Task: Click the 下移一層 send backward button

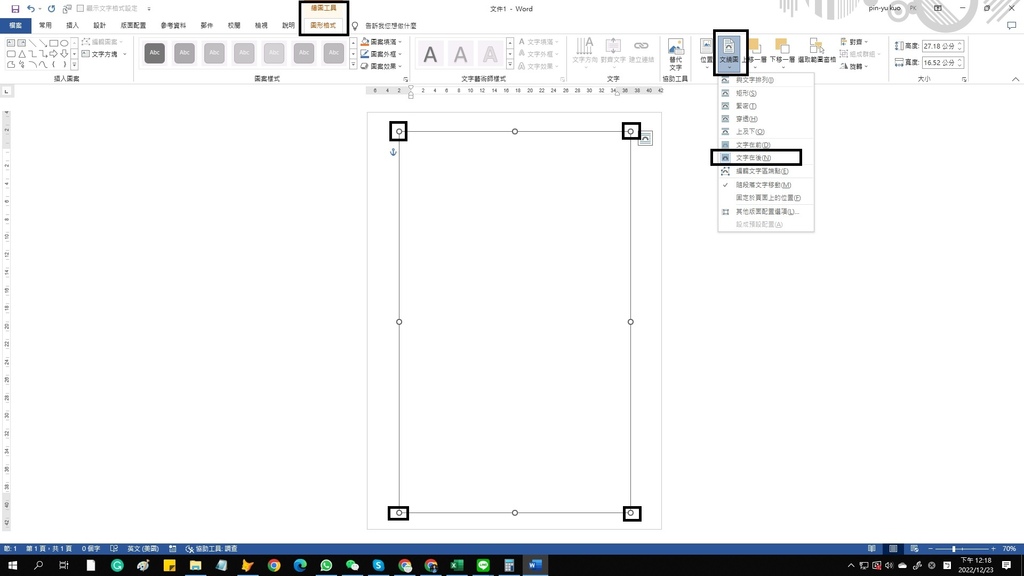Action: tap(782, 52)
